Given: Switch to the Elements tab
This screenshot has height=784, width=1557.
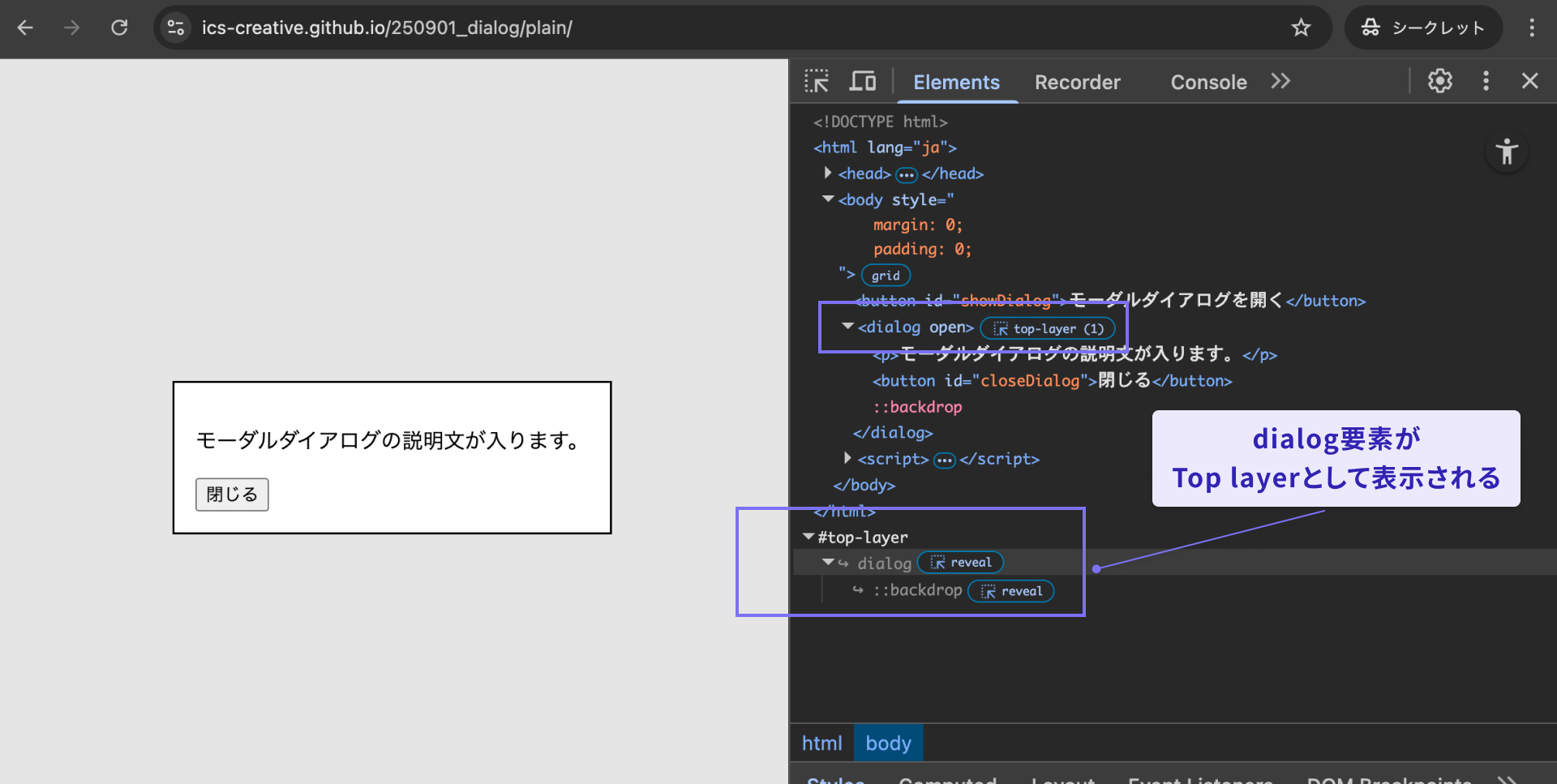Looking at the screenshot, I should pos(956,82).
